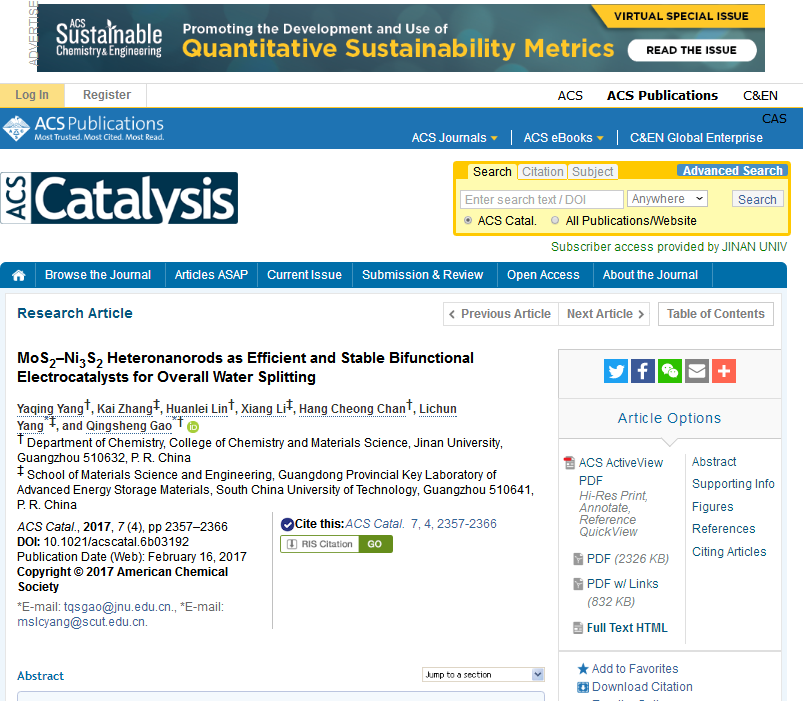Click the Log In button
Viewport: 803px width, 701px height.
[x=32, y=95]
